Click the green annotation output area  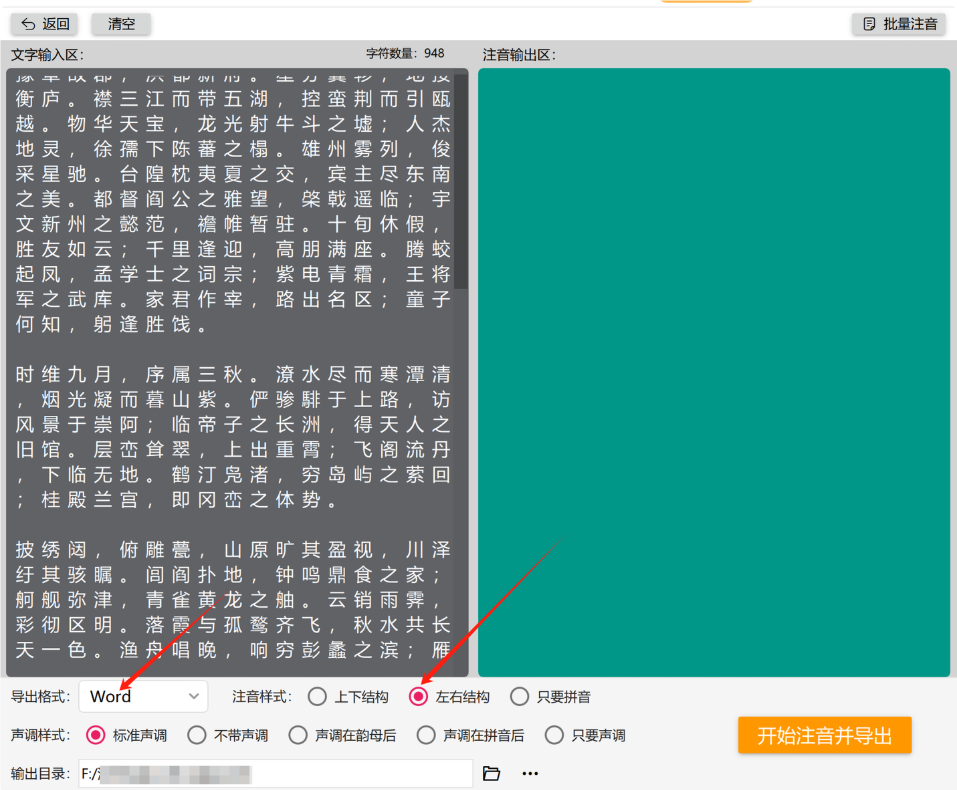(714, 372)
